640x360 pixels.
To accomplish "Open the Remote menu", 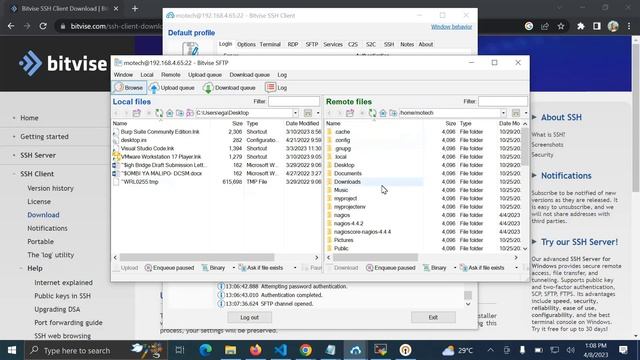I will point(171,75).
